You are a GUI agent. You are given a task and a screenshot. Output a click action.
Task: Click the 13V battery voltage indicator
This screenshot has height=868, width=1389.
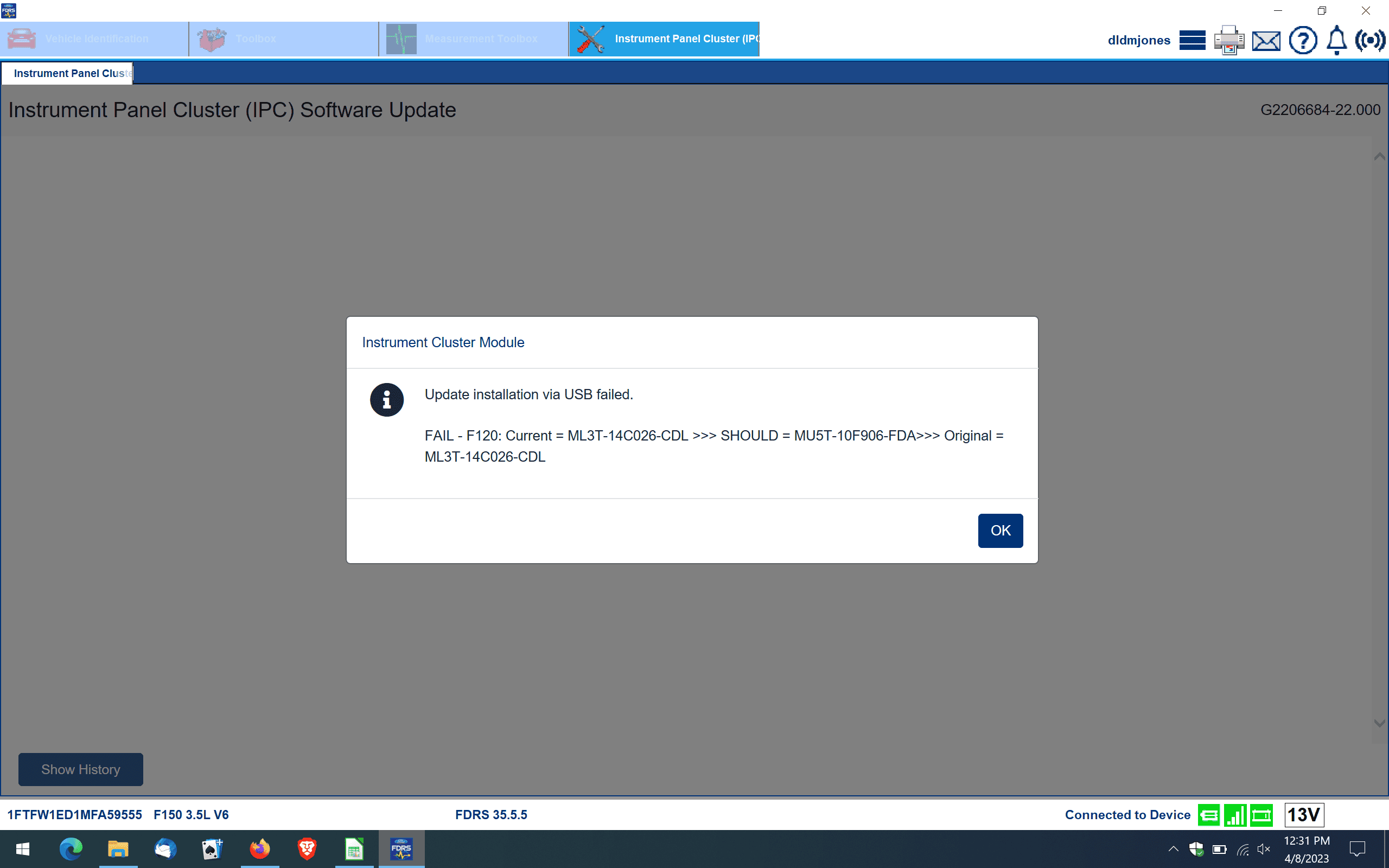(x=1304, y=815)
